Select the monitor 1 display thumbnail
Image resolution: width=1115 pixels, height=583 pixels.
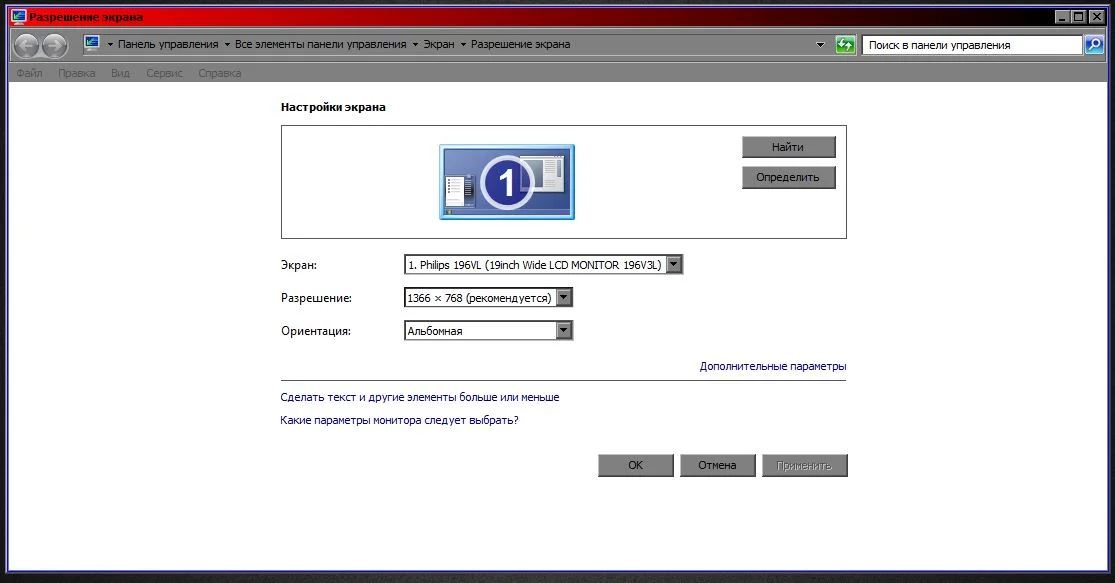(506, 181)
